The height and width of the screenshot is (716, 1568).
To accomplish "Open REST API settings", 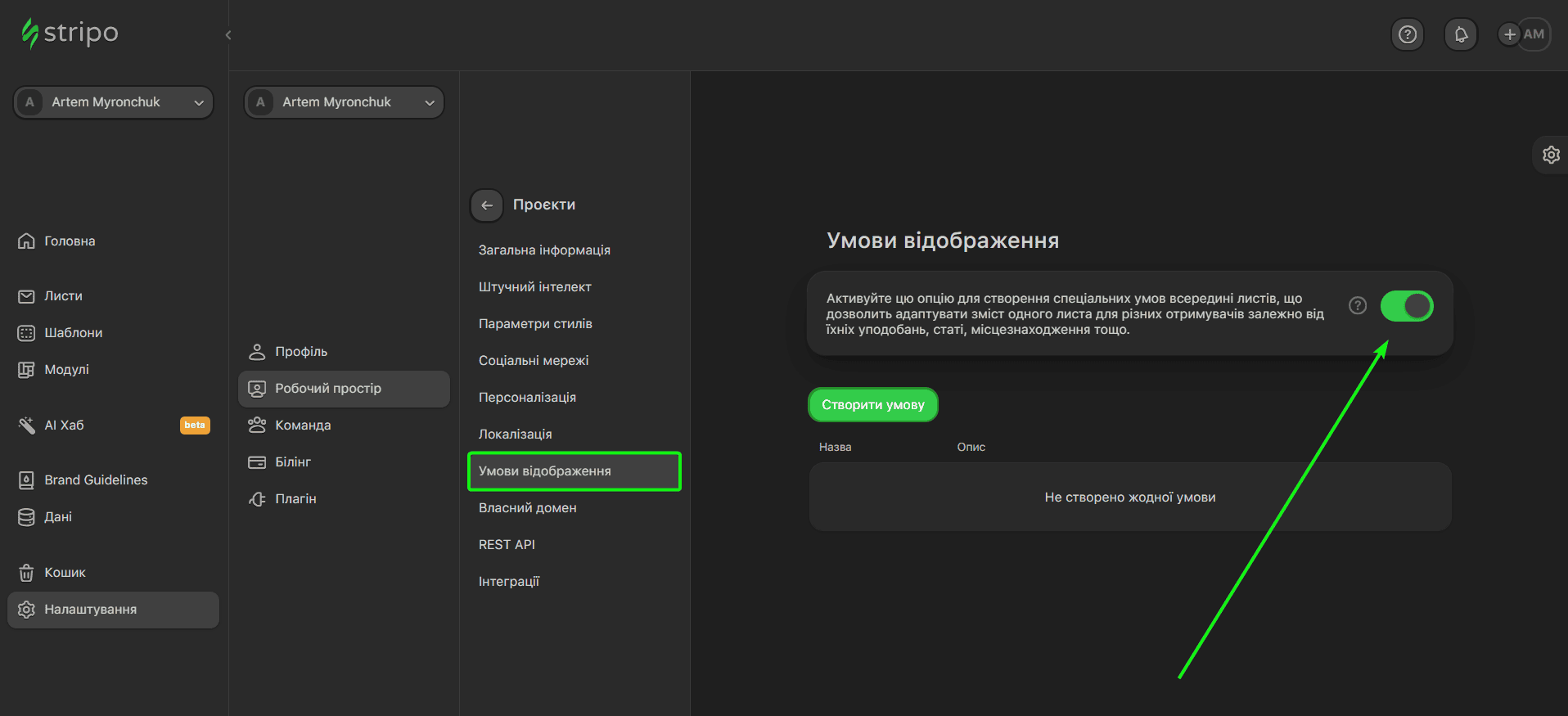I will (x=507, y=545).
